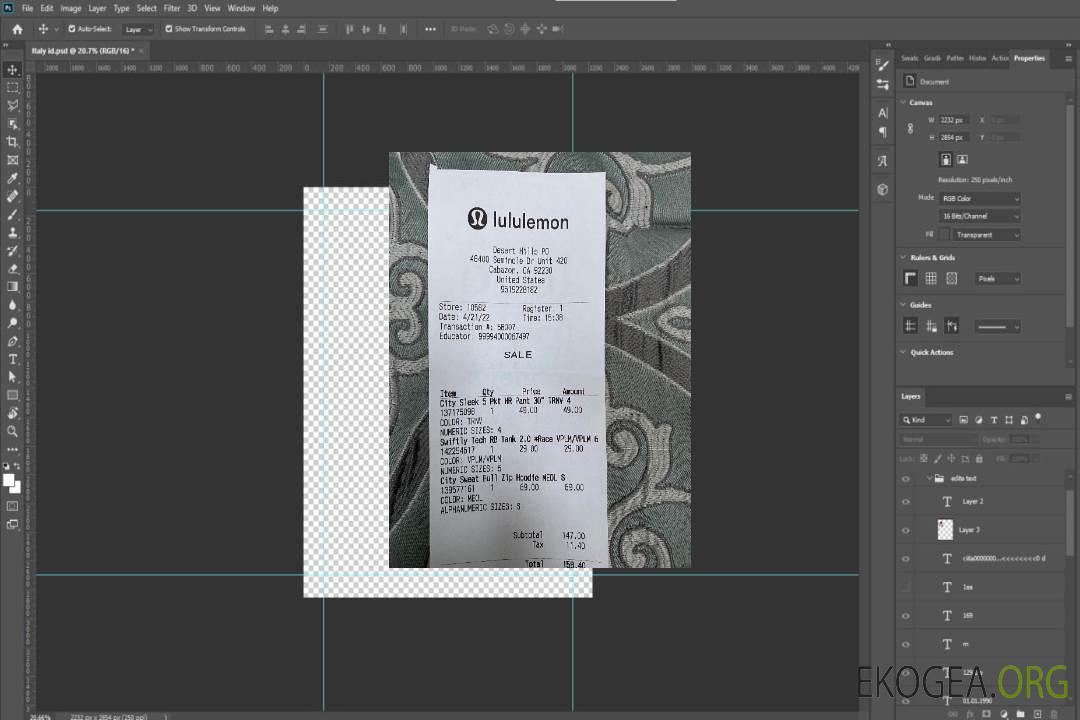Click the add layer mask icon

[986, 714]
